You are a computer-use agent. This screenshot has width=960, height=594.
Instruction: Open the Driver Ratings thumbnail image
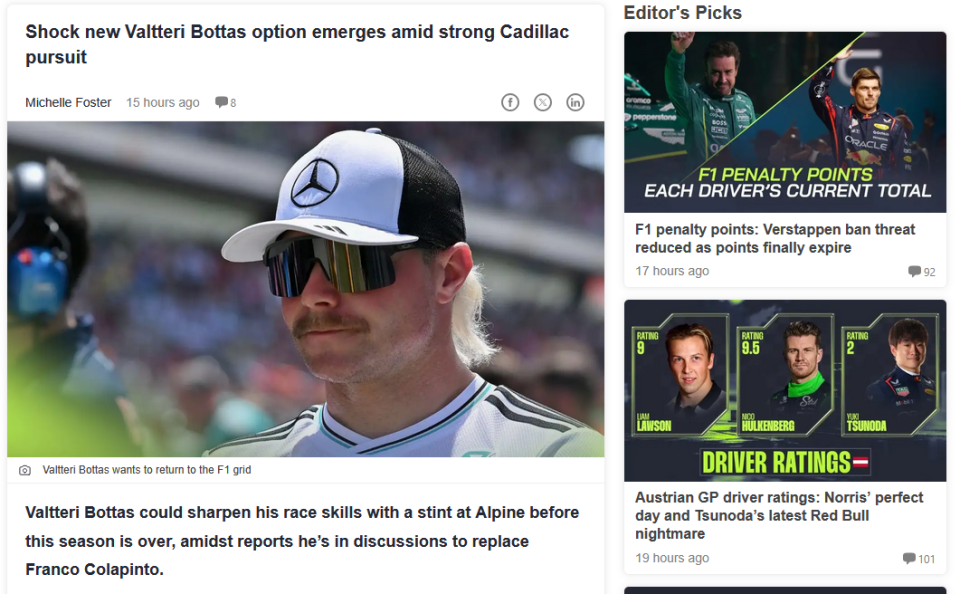click(785, 390)
